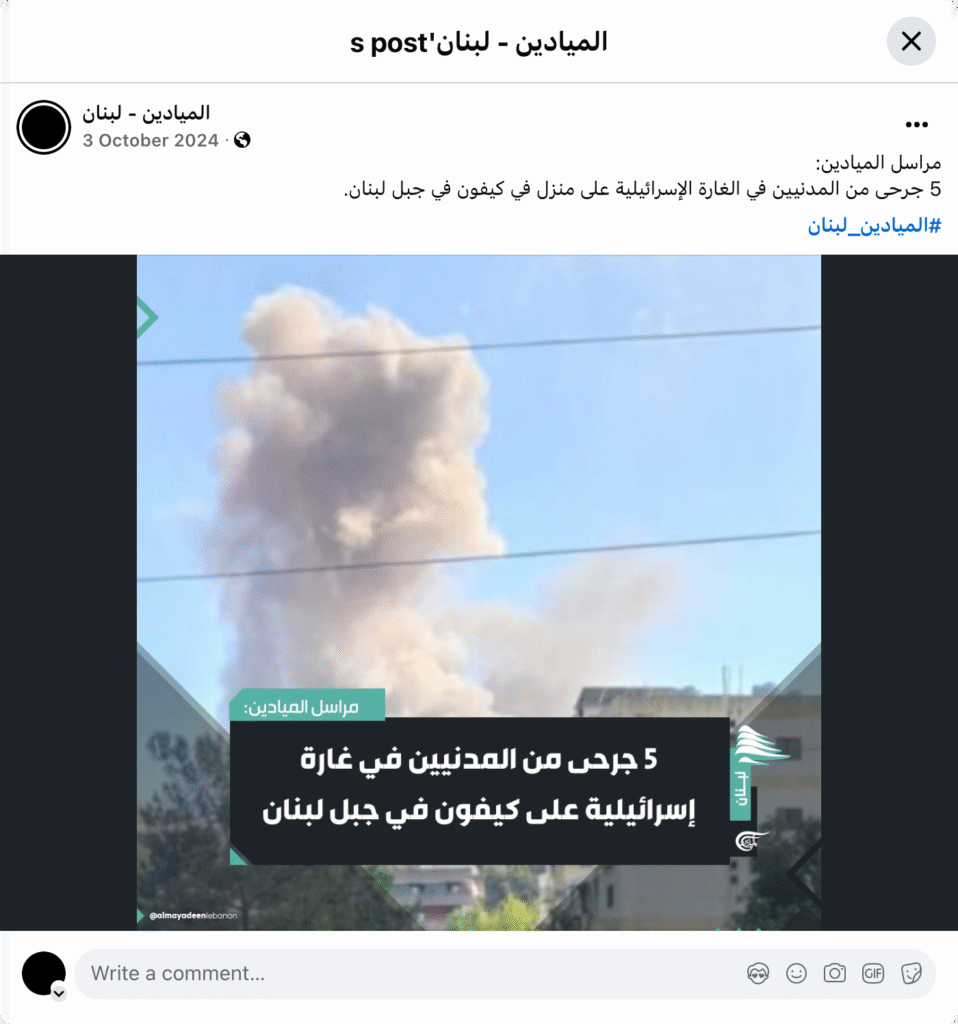Viewport: 958px width, 1024px height.
Task: Open the smoke plume post image
Action: pos(479,592)
